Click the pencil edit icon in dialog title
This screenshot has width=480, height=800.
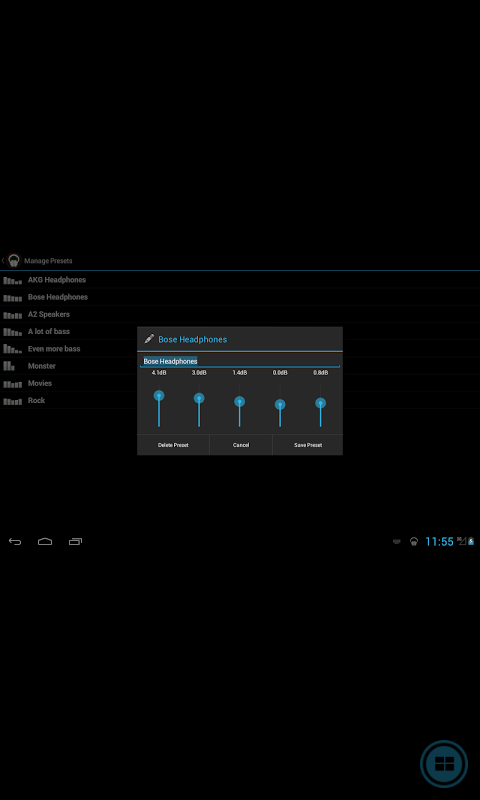point(149,339)
